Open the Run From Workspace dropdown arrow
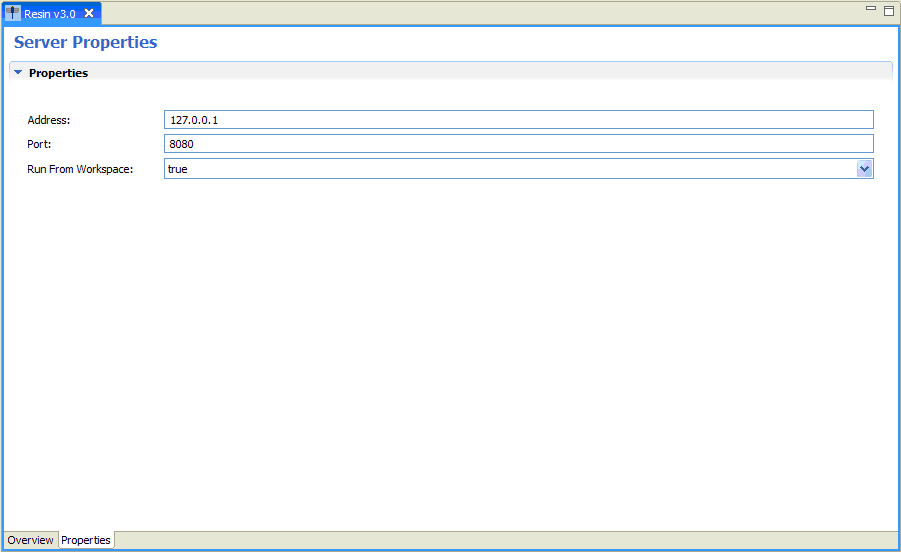This screenshot has height=552, width=901. pyautogui.click(x=864, y=169)
